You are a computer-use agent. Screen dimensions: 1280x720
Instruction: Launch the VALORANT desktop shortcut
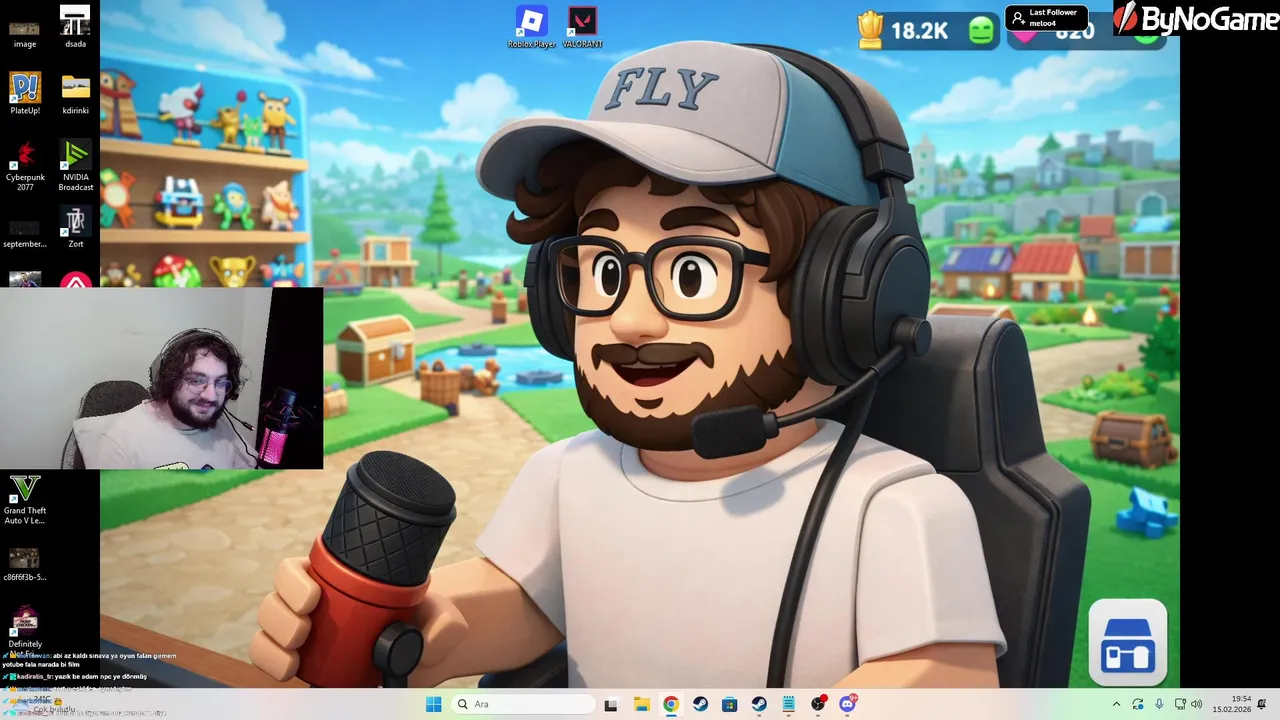582,27
